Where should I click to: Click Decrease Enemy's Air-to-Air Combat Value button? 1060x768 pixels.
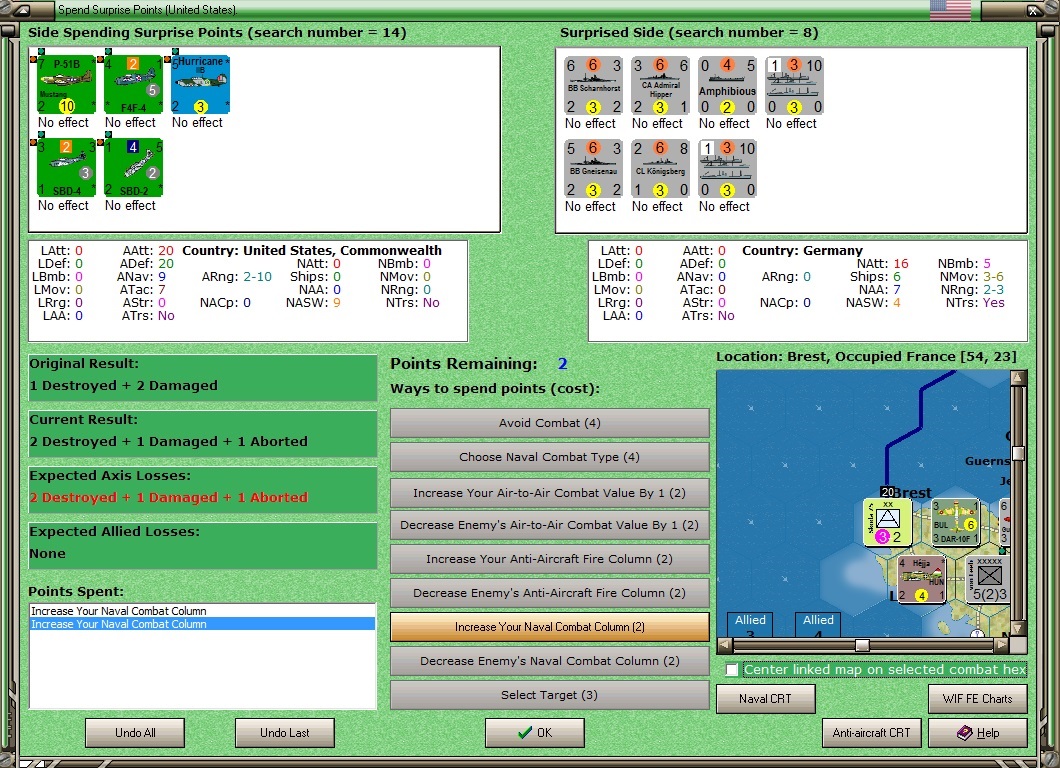(550, 525)
